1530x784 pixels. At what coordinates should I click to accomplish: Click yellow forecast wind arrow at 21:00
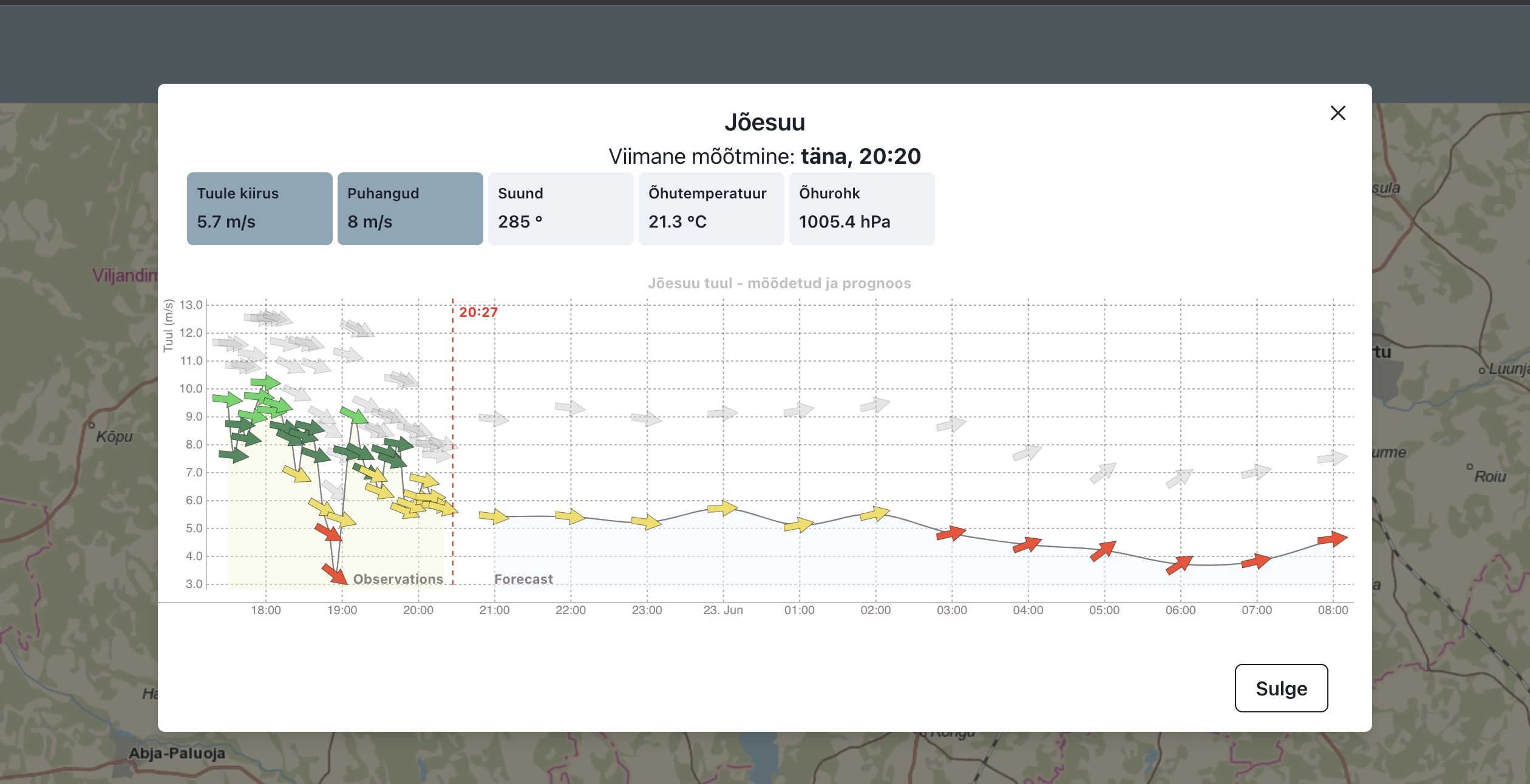pos(494,516)
